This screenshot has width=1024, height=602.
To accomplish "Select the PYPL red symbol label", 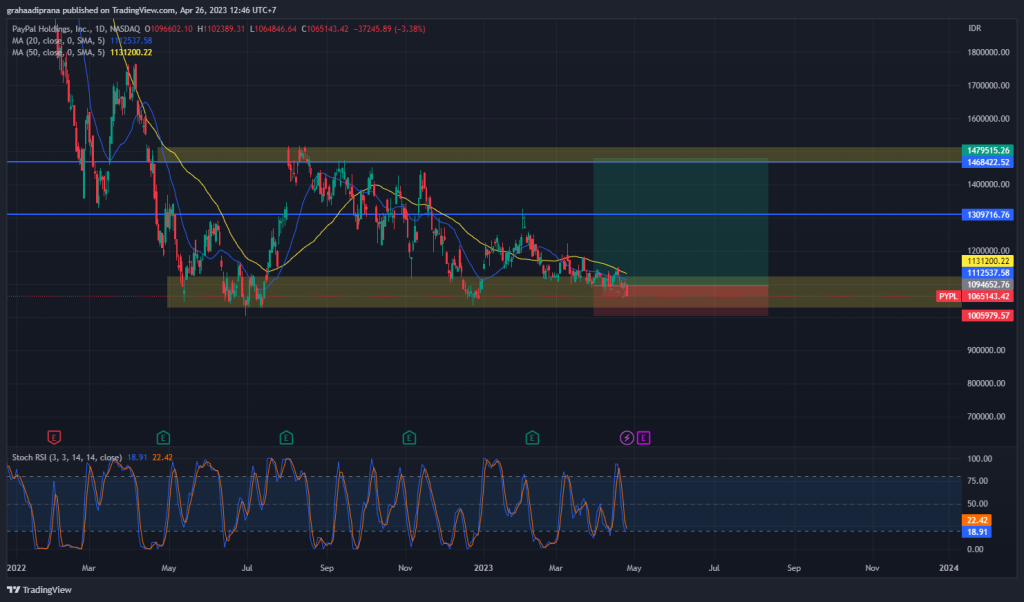I will [x=948, y=296].
